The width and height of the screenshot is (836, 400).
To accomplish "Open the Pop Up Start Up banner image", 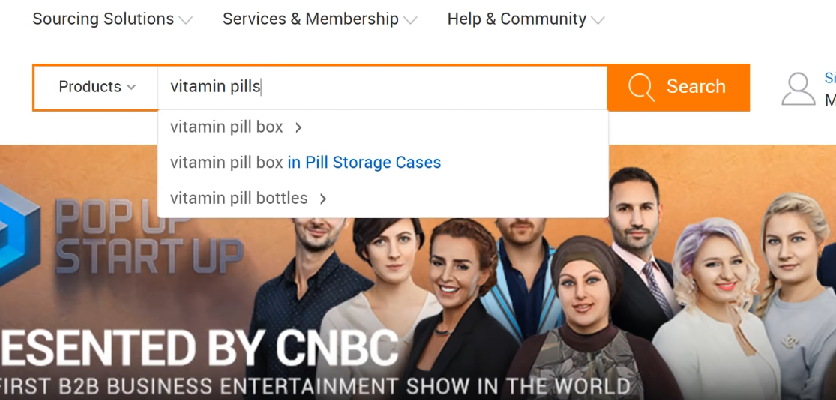I will pyautogui.click(x=418, y=273).
